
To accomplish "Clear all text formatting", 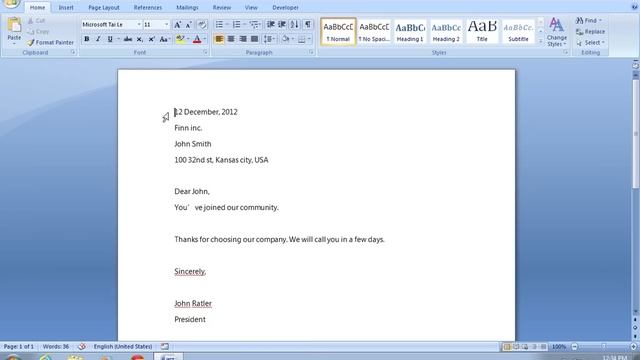I will coord(202,25).
